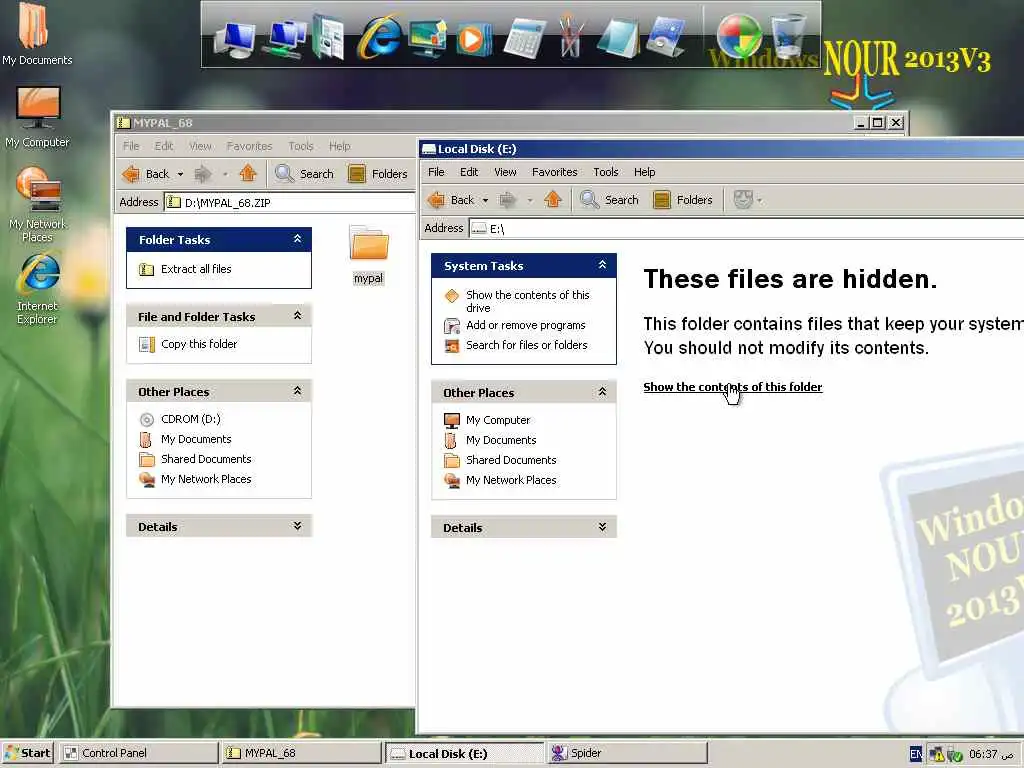This screenshot has width=1024, height=768.
Task: Open Windows Media Player dock icon
Action: pos(473,39)
